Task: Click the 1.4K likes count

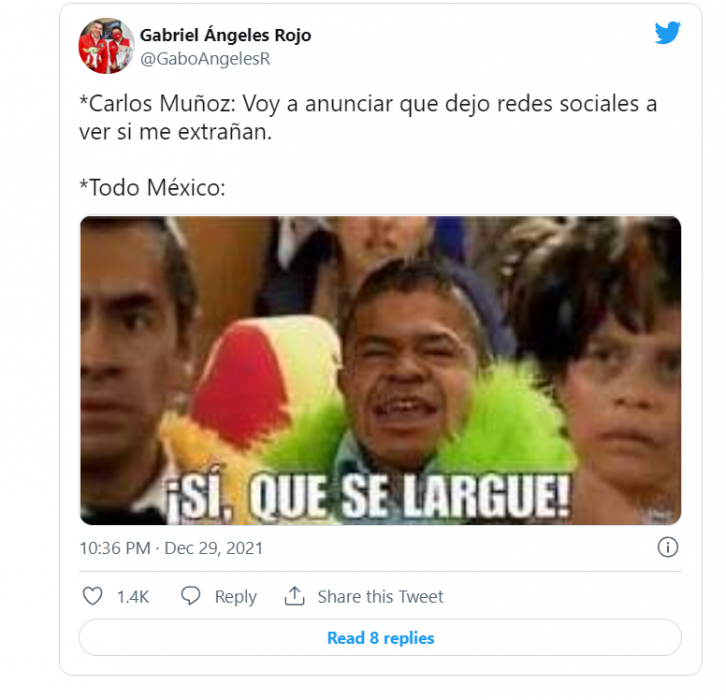Action: pyautogui.click(x=133, y=597)
